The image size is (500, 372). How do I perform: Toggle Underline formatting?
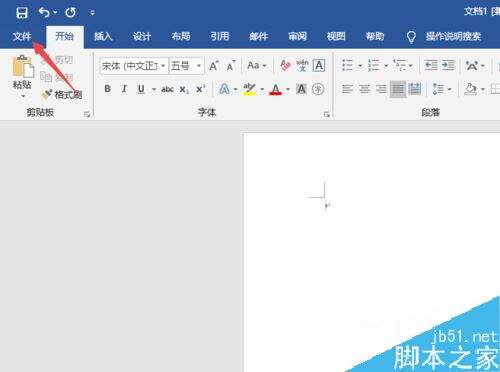[x=141, y=89]
